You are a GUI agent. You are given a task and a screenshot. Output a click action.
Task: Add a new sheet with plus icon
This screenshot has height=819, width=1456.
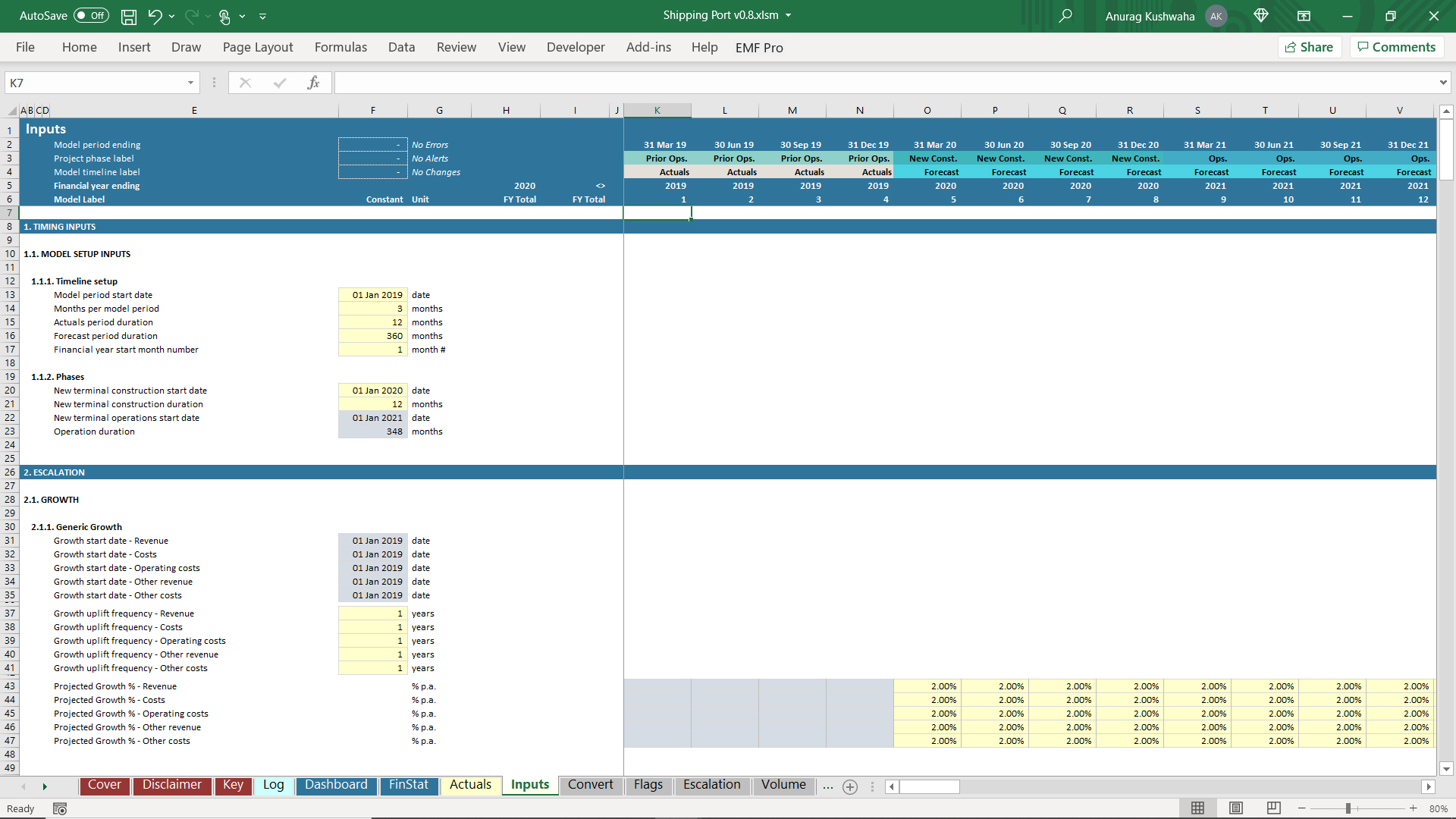(850, 786)
